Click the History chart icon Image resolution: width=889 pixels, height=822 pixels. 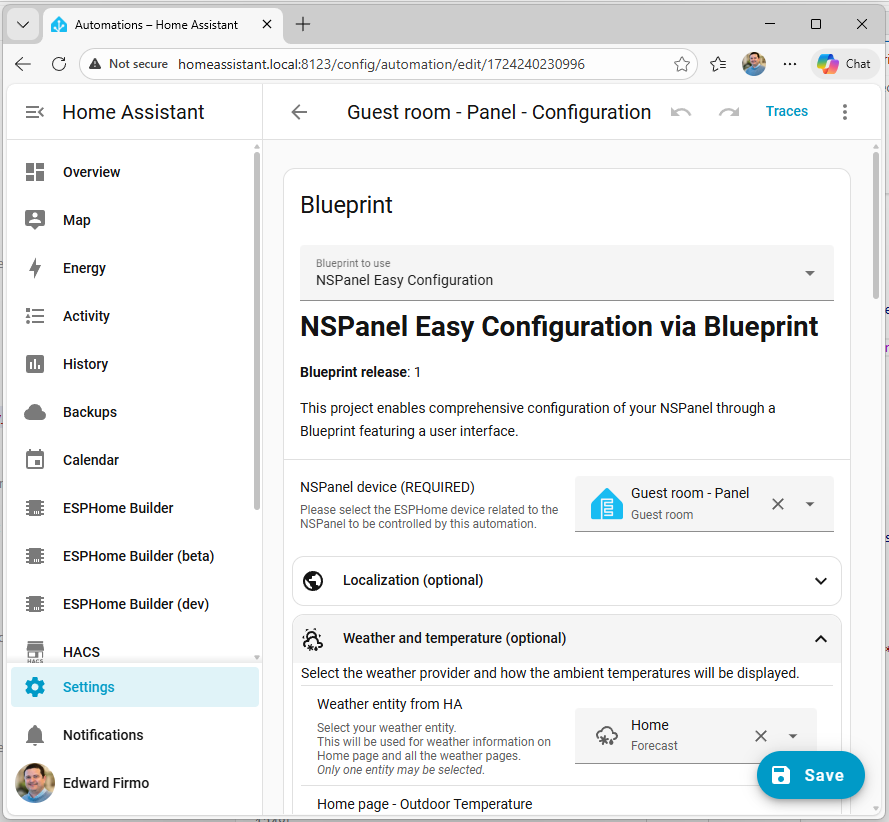(x=35, y=364)
